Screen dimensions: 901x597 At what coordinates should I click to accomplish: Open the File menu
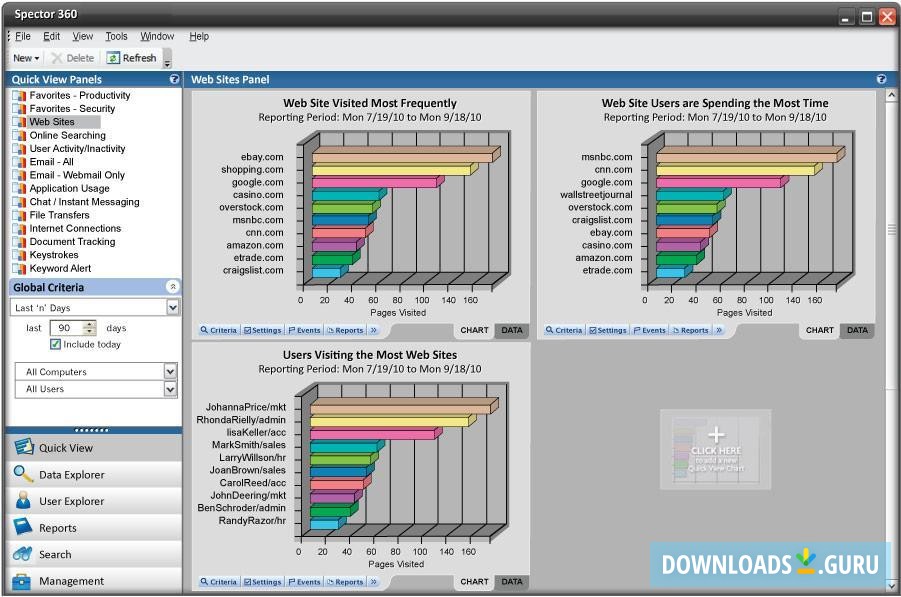coord(22,36)
